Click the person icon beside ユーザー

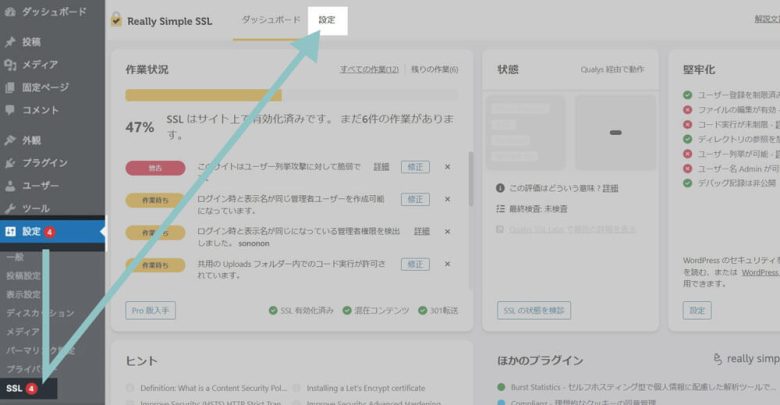tap(10, 186)
